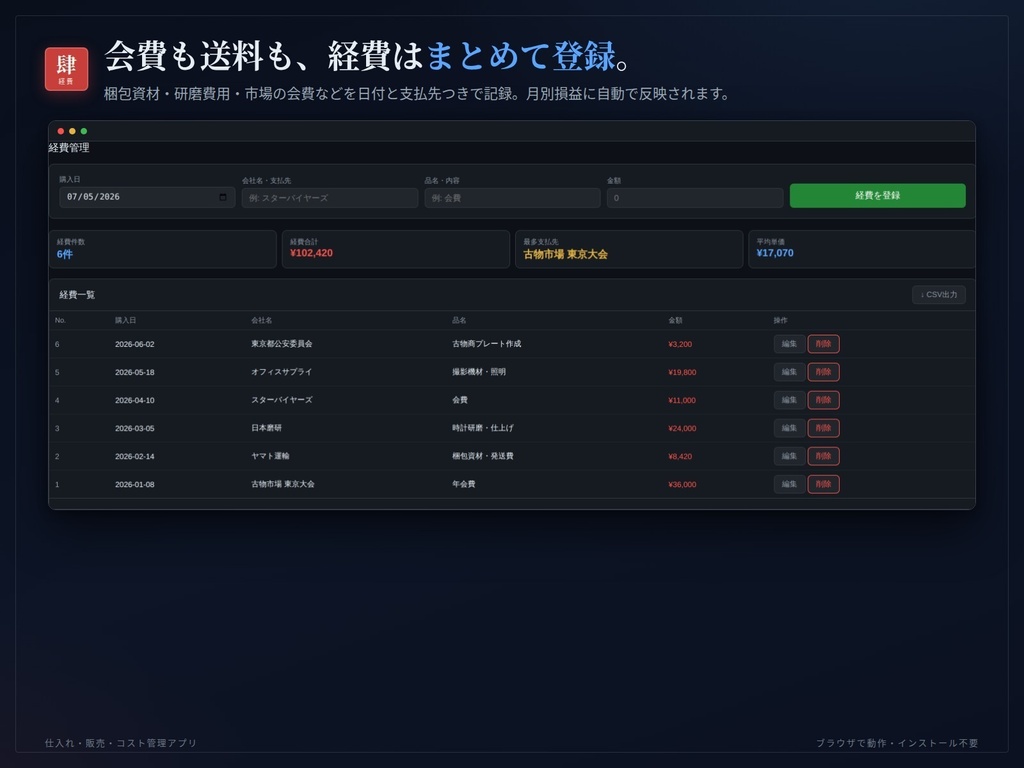Click the date cell 2026-05-18
Image resolution: width=1024 pixels, height=768 pixels.
click(135, 372)
